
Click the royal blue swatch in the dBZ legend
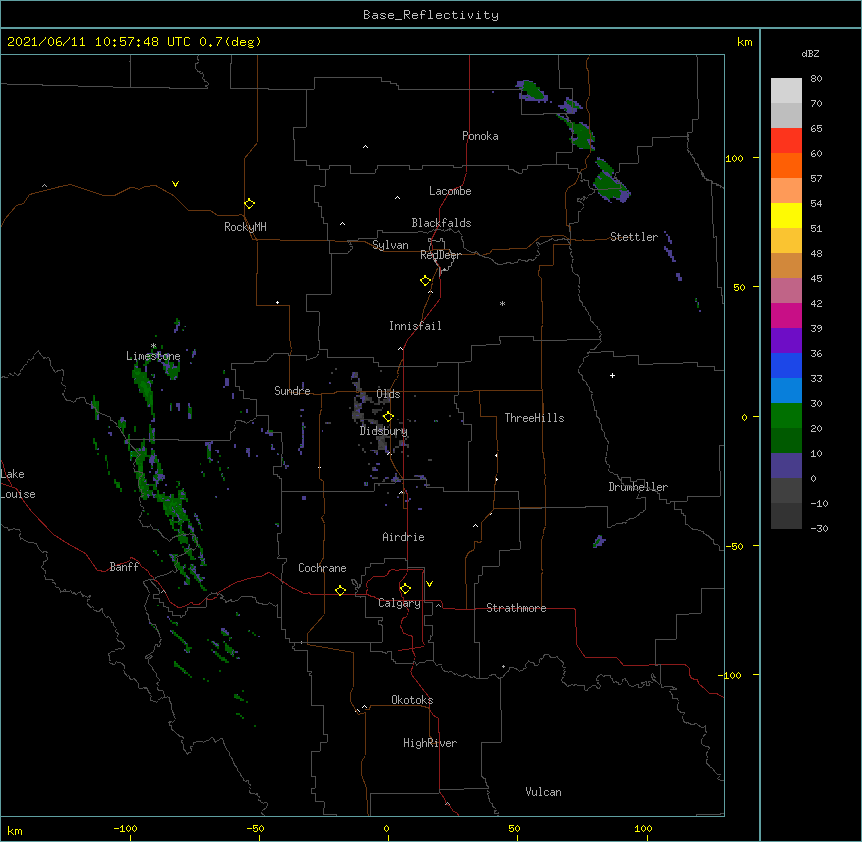tap(786, 365)
